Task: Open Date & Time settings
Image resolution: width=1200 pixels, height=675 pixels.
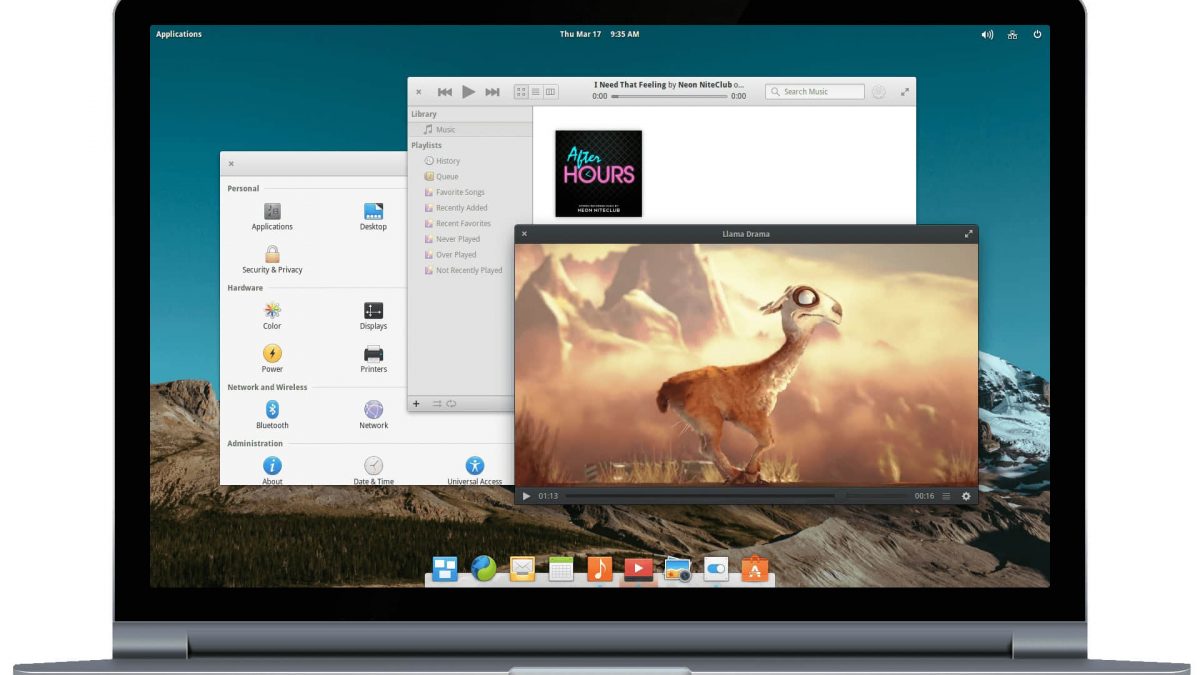Action: (373, 471)
